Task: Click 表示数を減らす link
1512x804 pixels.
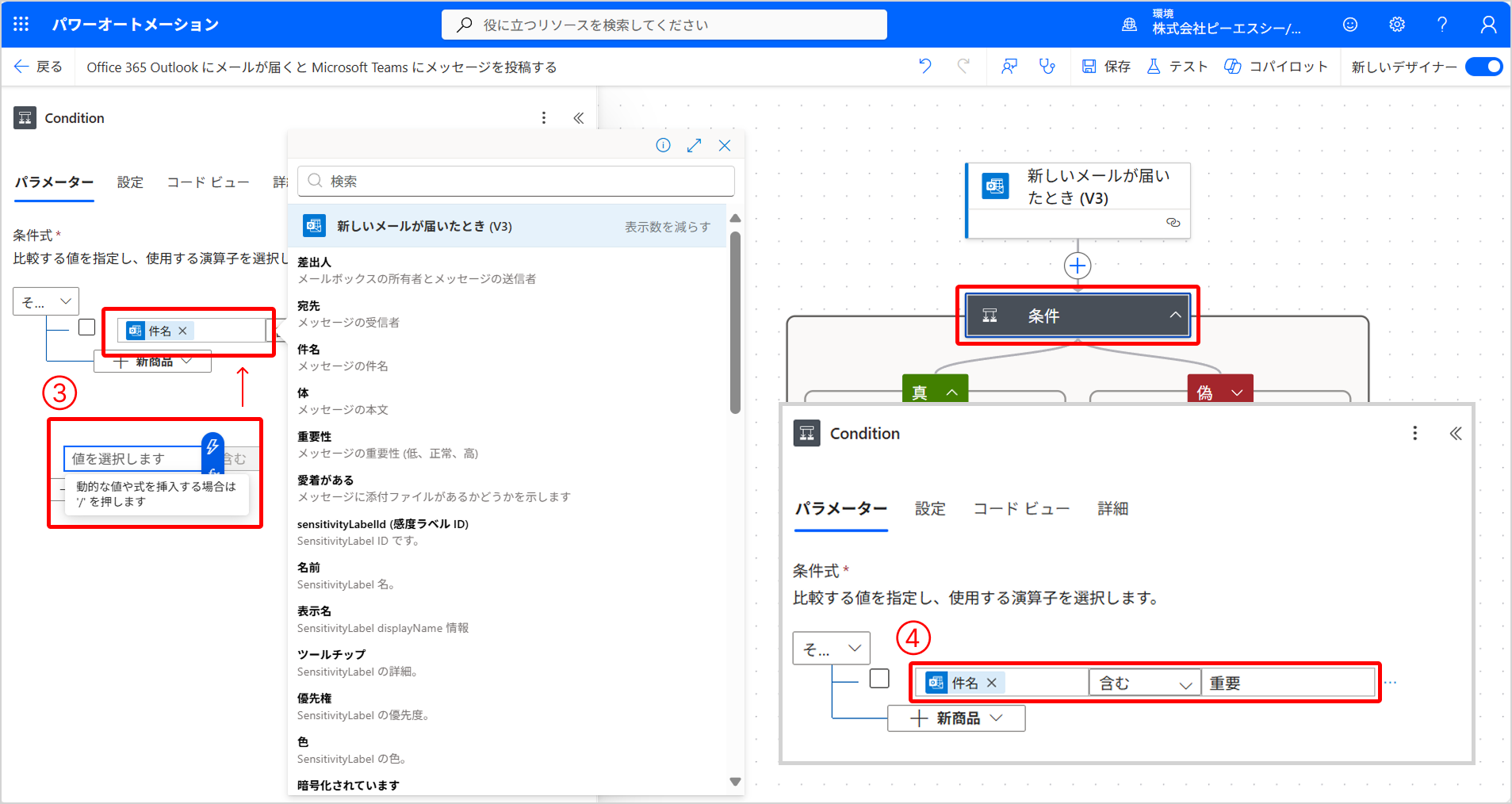Action: 667,227
